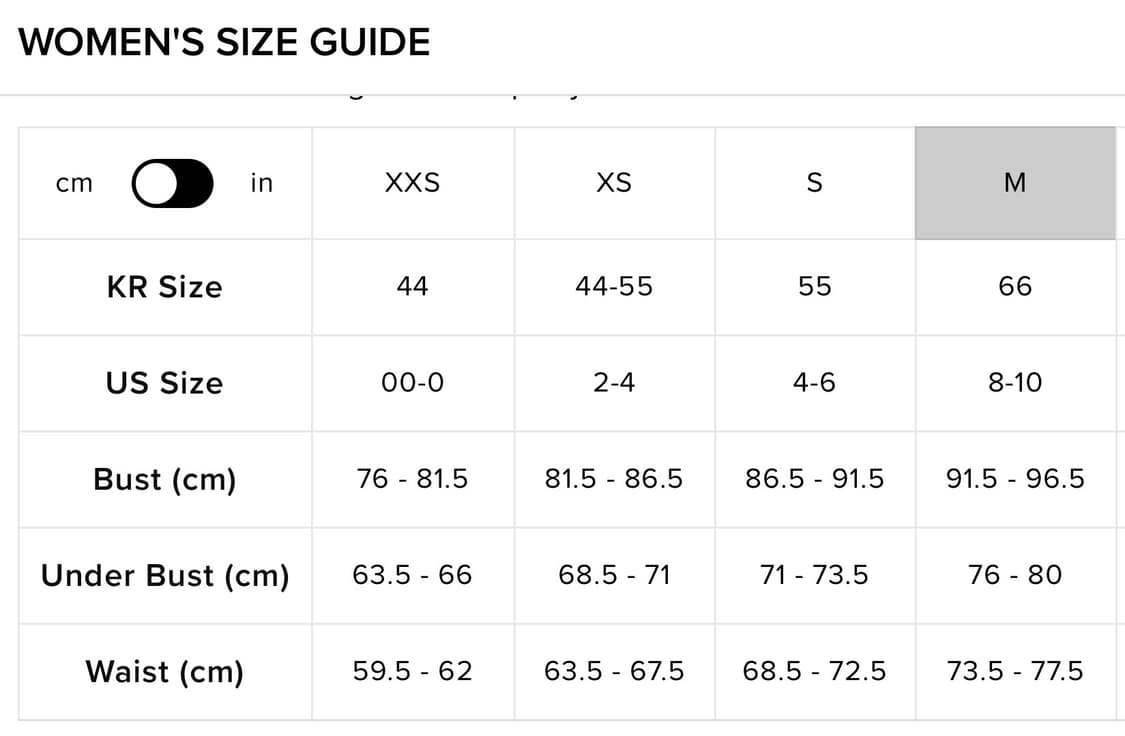
Task: Click the M KR size 66 cell
Action: (x=1015, y=287)
